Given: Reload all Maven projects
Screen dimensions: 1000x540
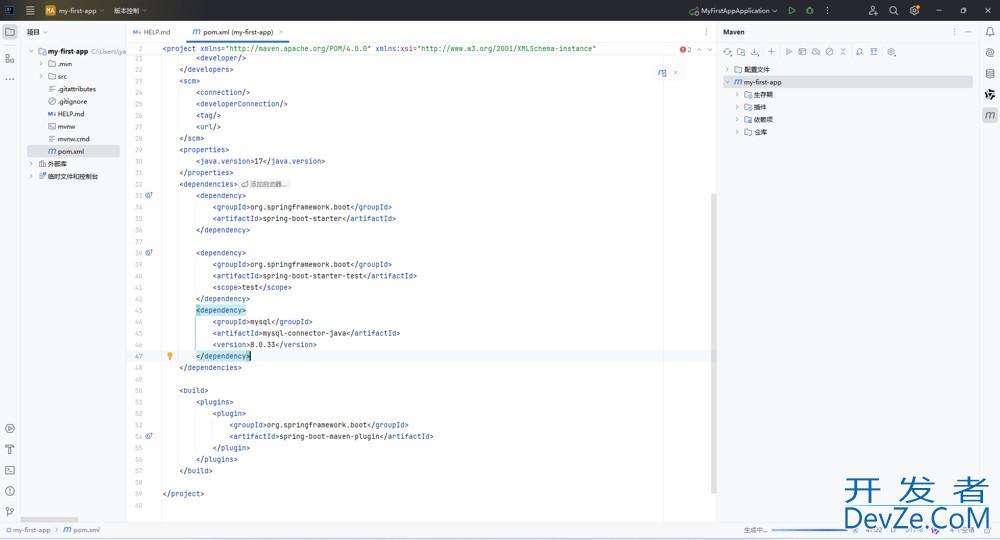Looking at the screenshot, I should 727,52.
